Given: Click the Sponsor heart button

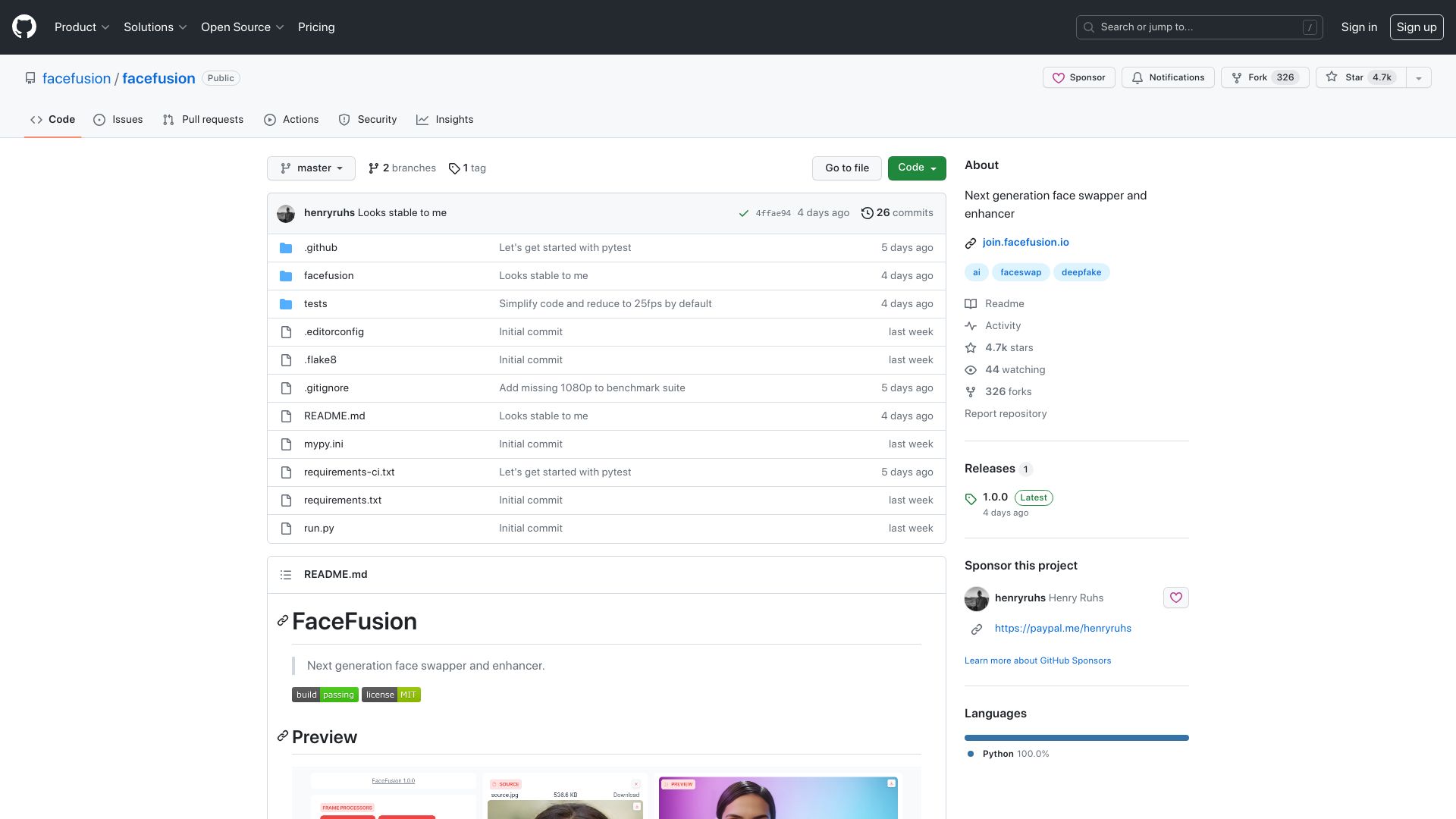Looking at the screenshot, I should click(x=1078, y=77).
